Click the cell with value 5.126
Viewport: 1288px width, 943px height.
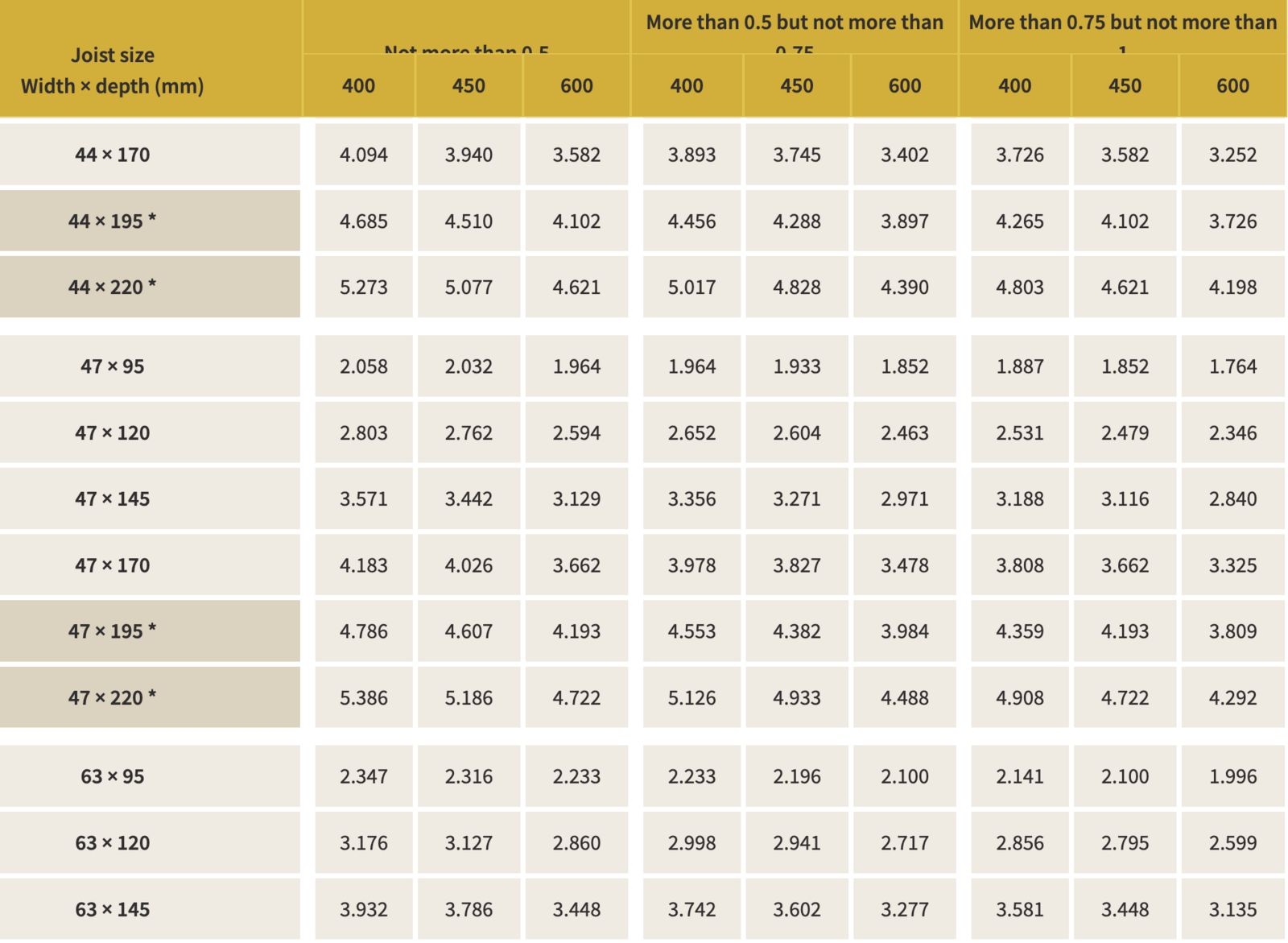[691, 697]
